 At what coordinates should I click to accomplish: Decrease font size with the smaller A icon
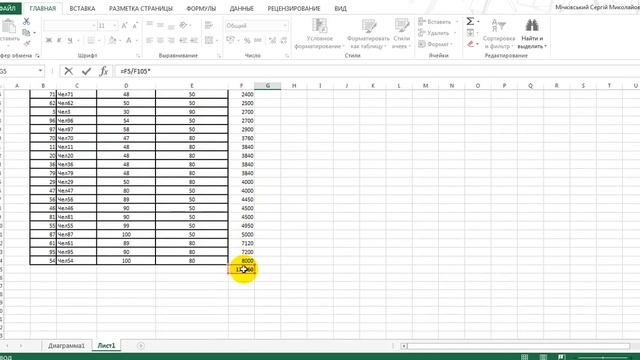click(135, 26)
